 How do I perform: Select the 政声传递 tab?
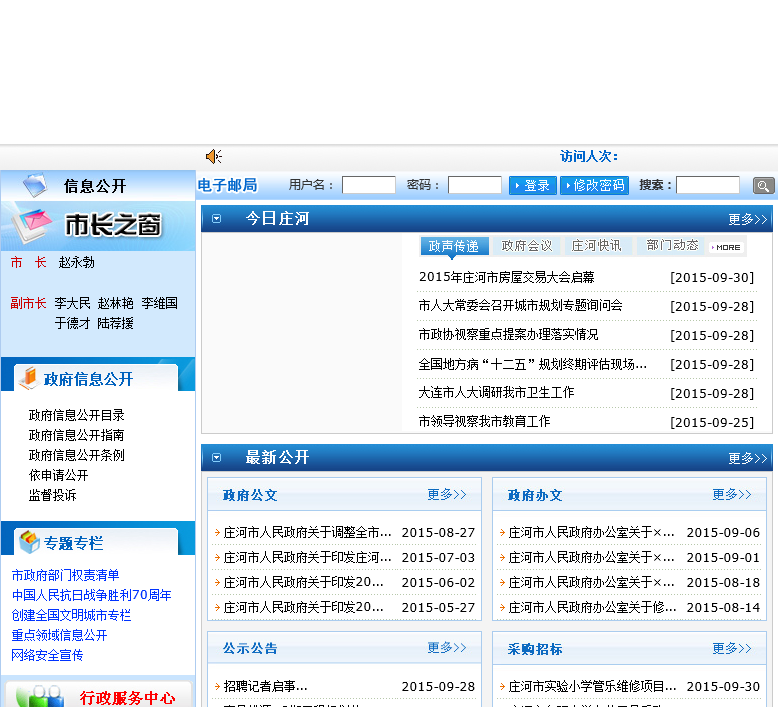click(454, 246)
